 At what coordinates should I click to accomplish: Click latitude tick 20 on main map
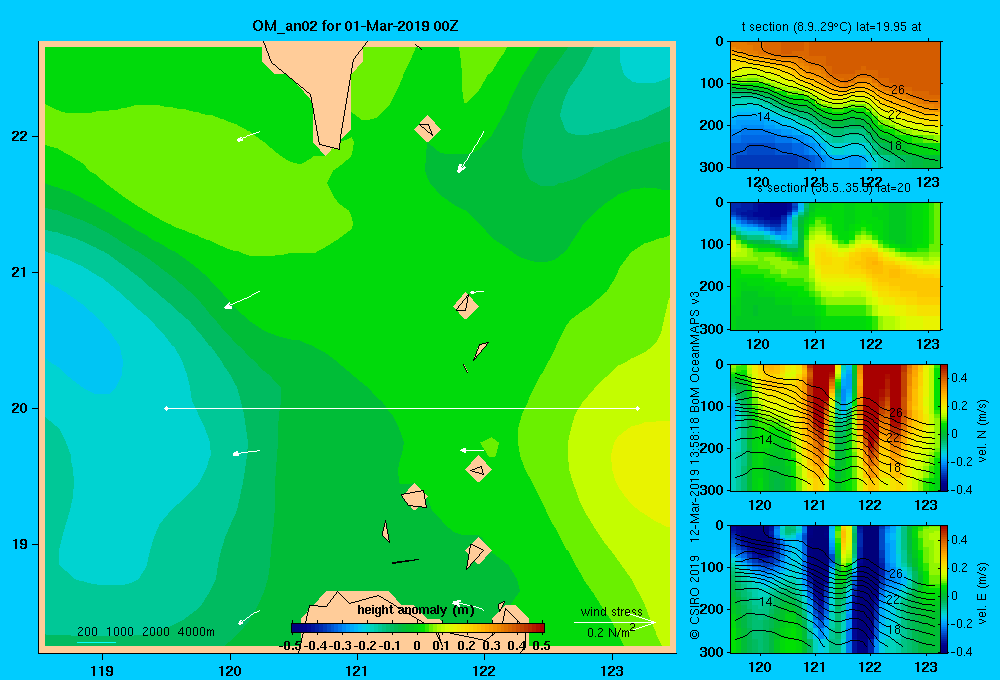[20, 408]
